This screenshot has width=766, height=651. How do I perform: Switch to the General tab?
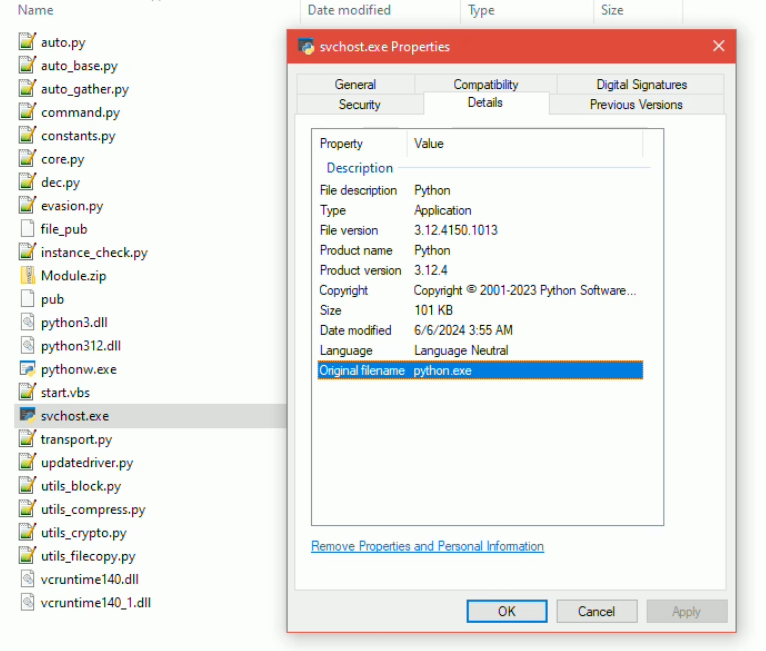(355, 84)
